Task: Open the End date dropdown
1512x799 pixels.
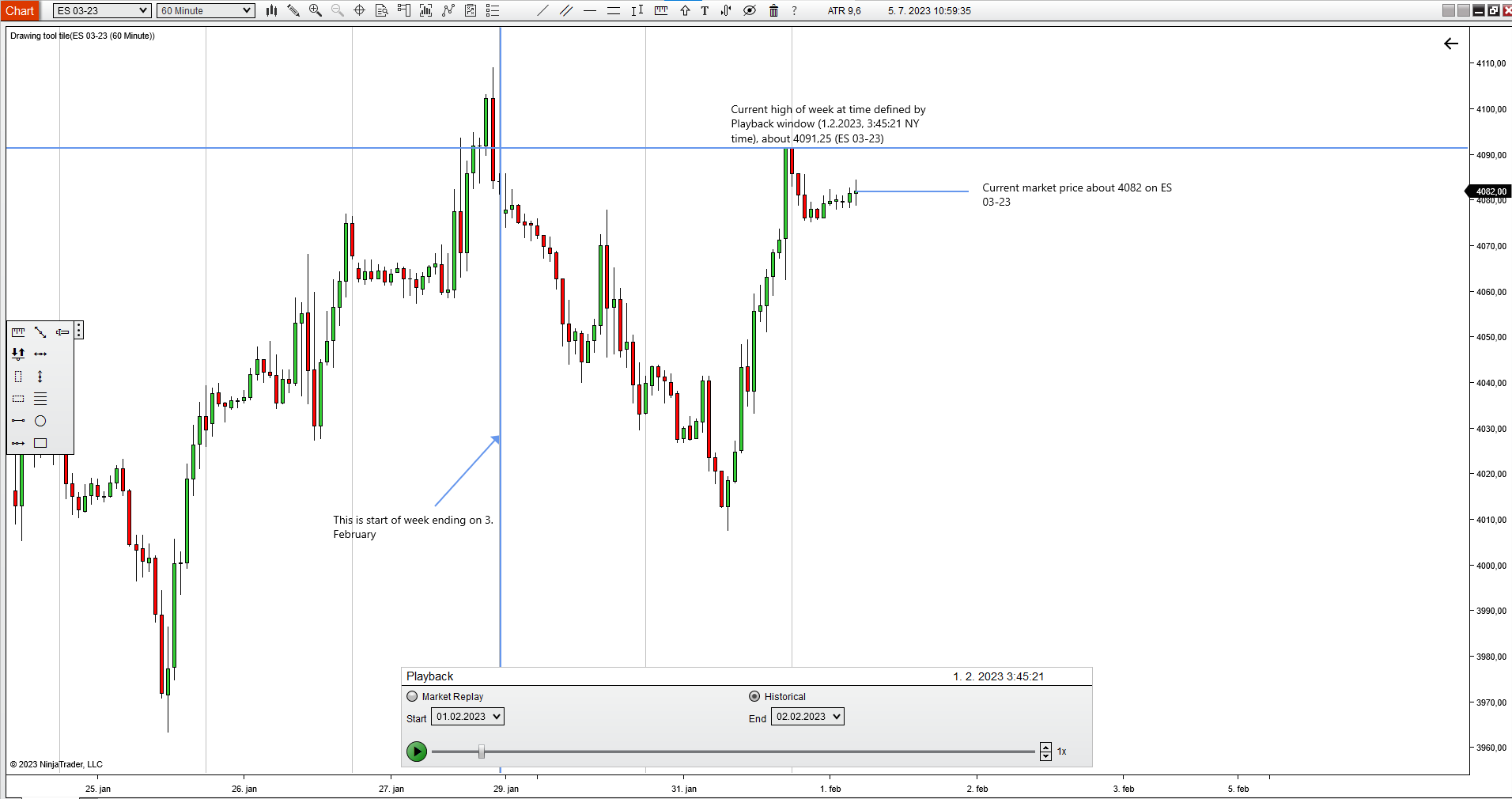Action: tap(807, 717)
